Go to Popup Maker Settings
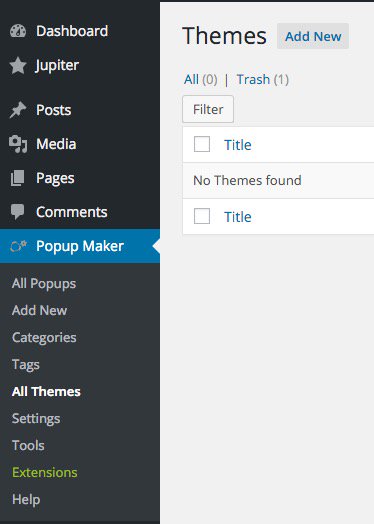Image resolution: width=374 pixels, height=524 pixels. (x=36, y=419)
